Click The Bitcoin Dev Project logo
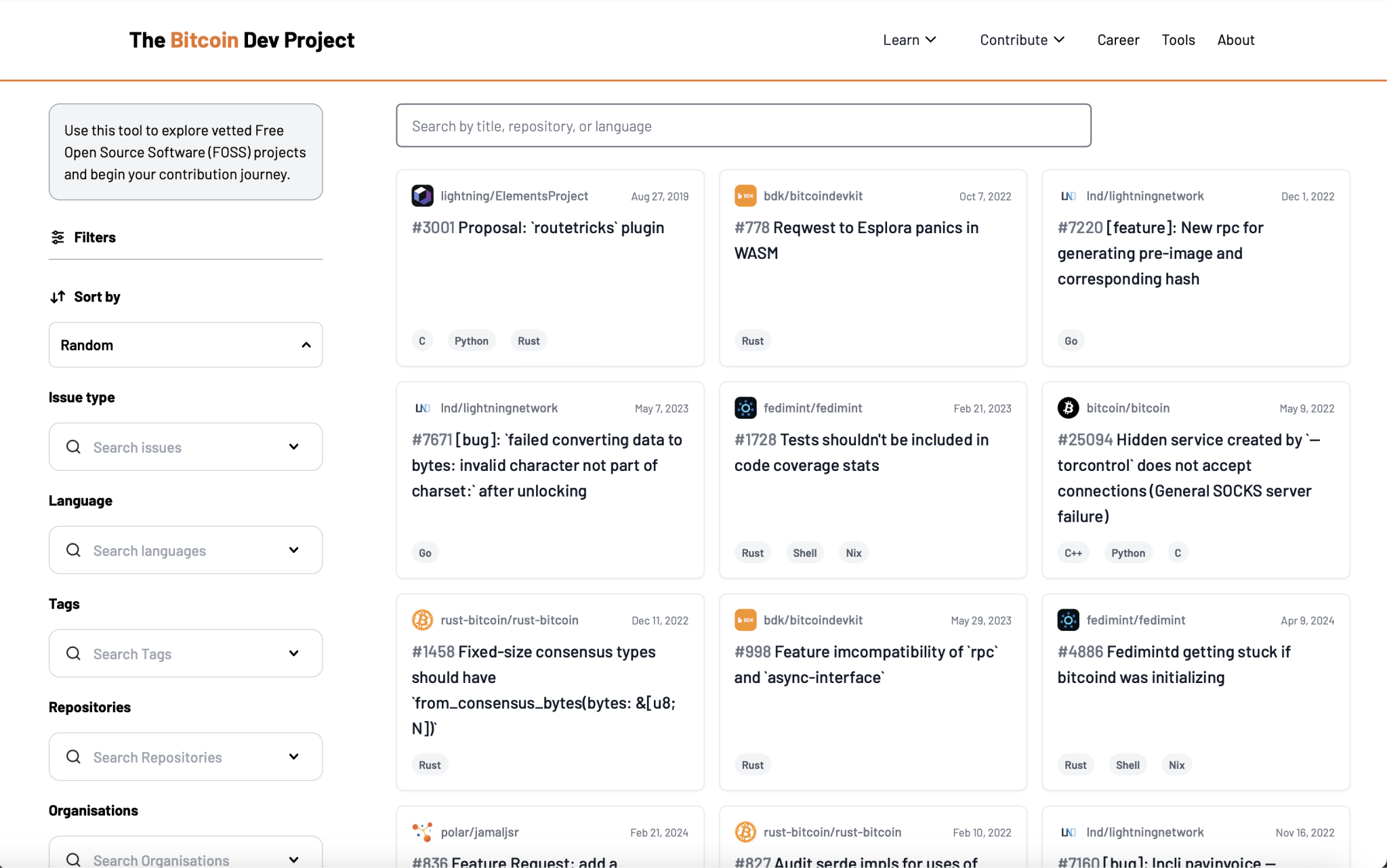 point(241,39)
